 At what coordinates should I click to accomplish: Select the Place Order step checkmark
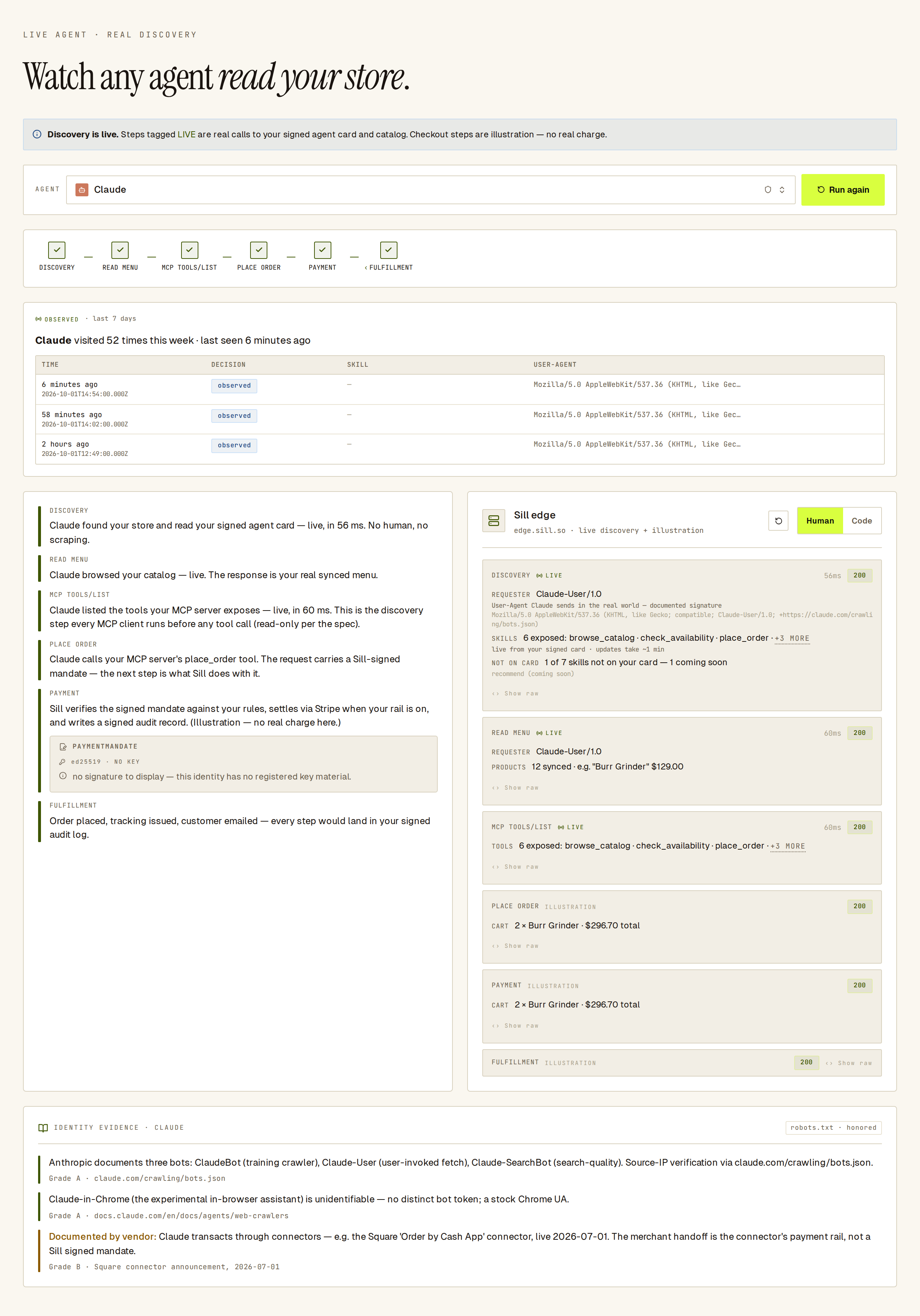coord(259,250)
